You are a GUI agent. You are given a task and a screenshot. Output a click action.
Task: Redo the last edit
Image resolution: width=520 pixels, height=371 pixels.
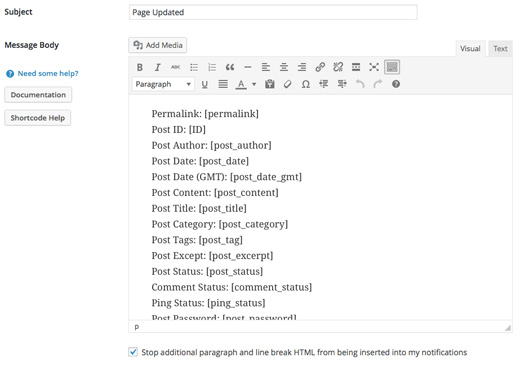tap(378, 84)
